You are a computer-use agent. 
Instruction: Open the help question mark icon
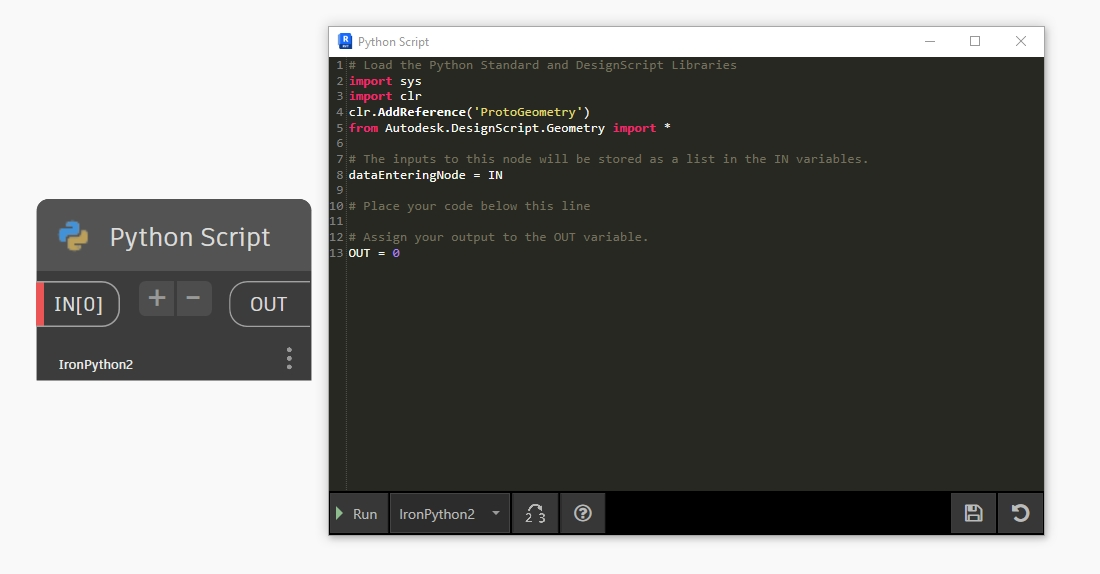tap(582, 514)
